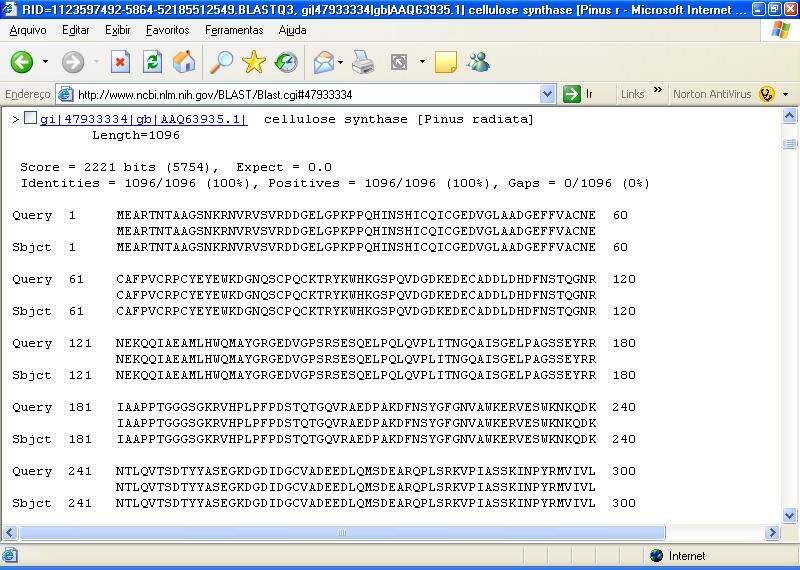Open Mail envelope icon
The height and width of the screenshot is (570, 800).
pos(324,62)
